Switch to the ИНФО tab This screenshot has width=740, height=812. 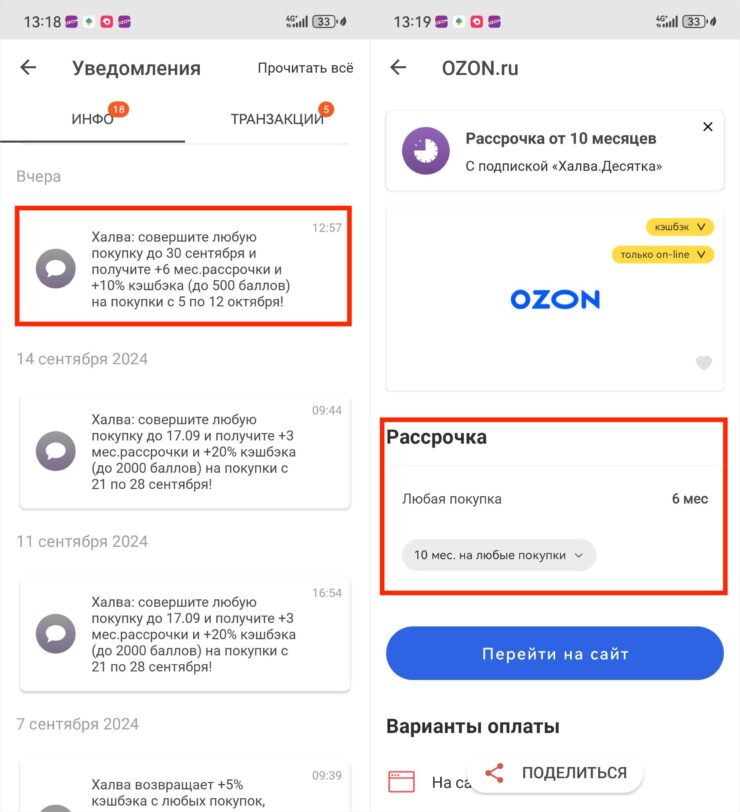tap(93, 117)
